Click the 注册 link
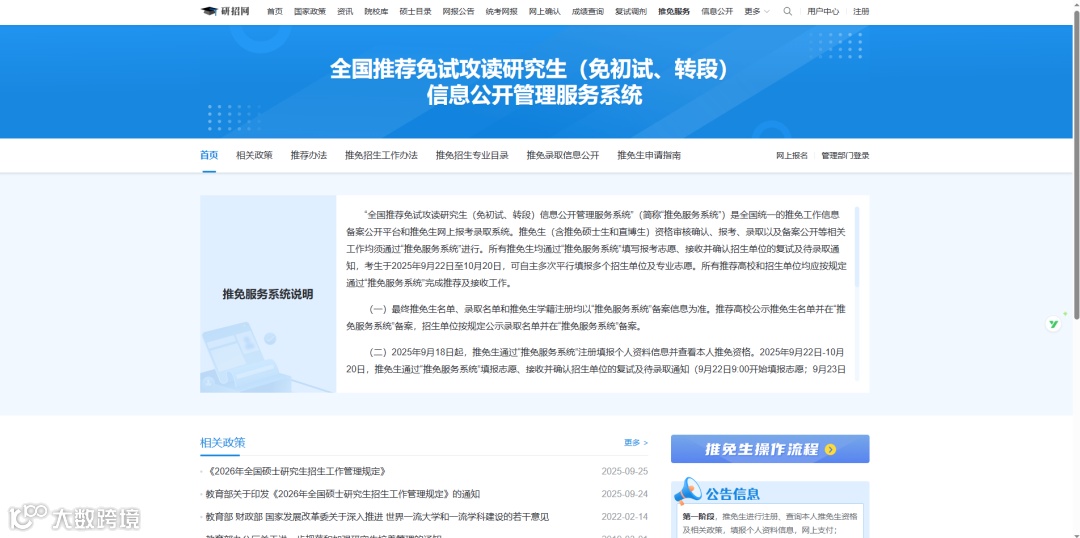1080x538 pixels. (861, 11)
